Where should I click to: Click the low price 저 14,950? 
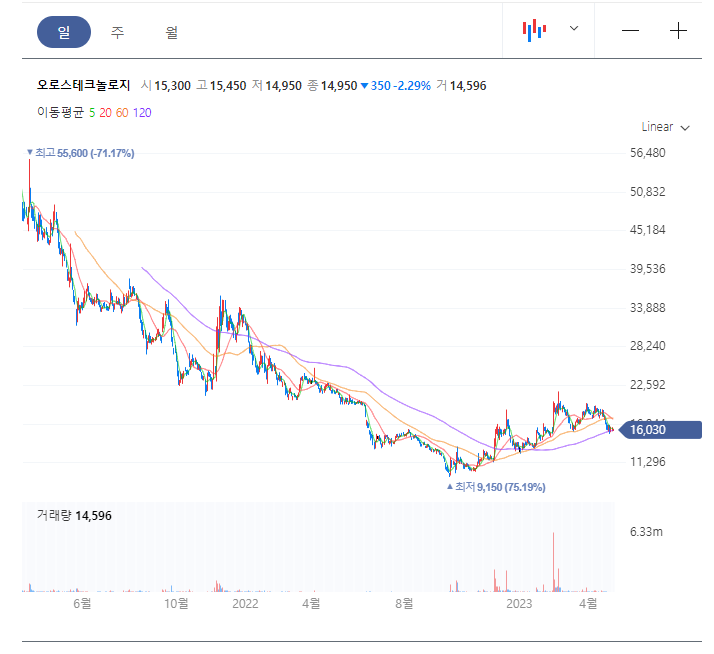277,86
